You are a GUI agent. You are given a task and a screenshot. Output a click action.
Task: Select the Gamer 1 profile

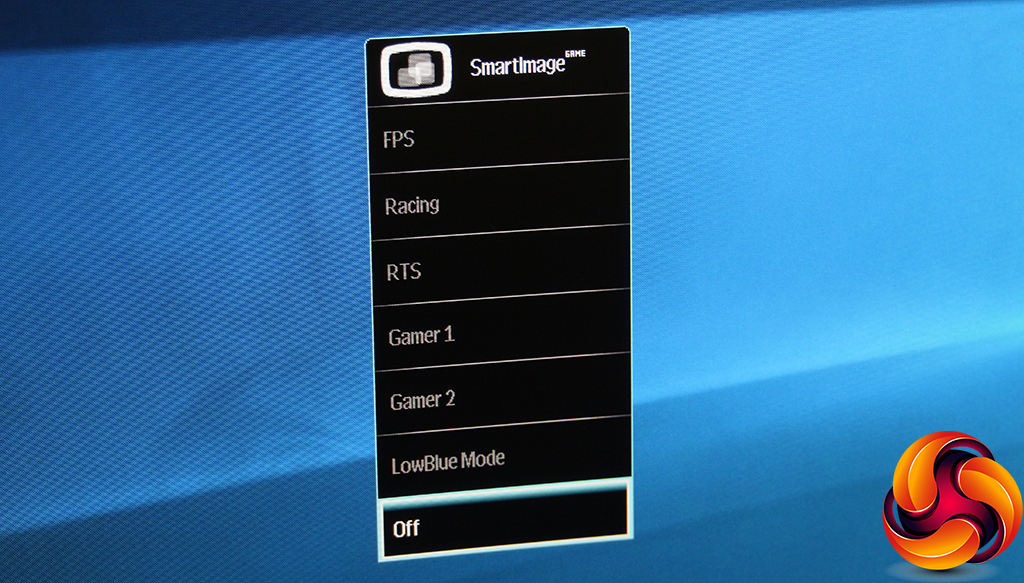[x=503, y=330]
